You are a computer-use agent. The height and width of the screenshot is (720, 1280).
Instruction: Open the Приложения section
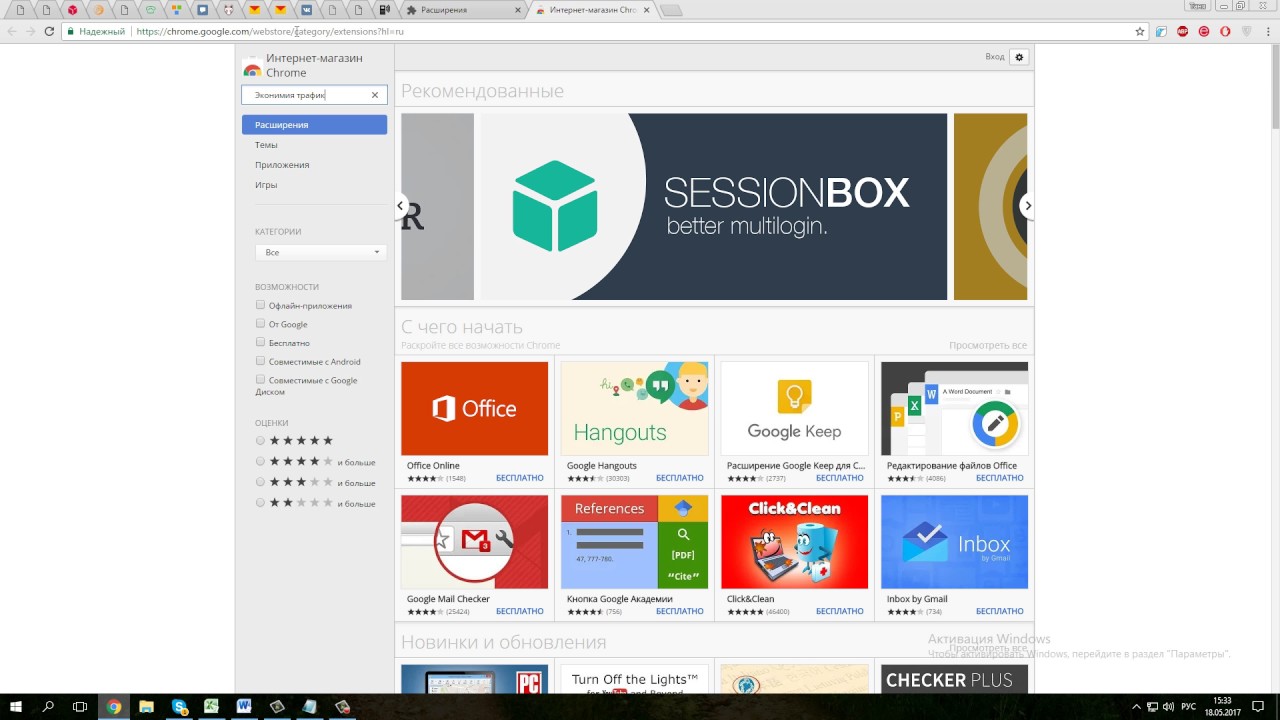pyautogui.click(x=282, y=165)
